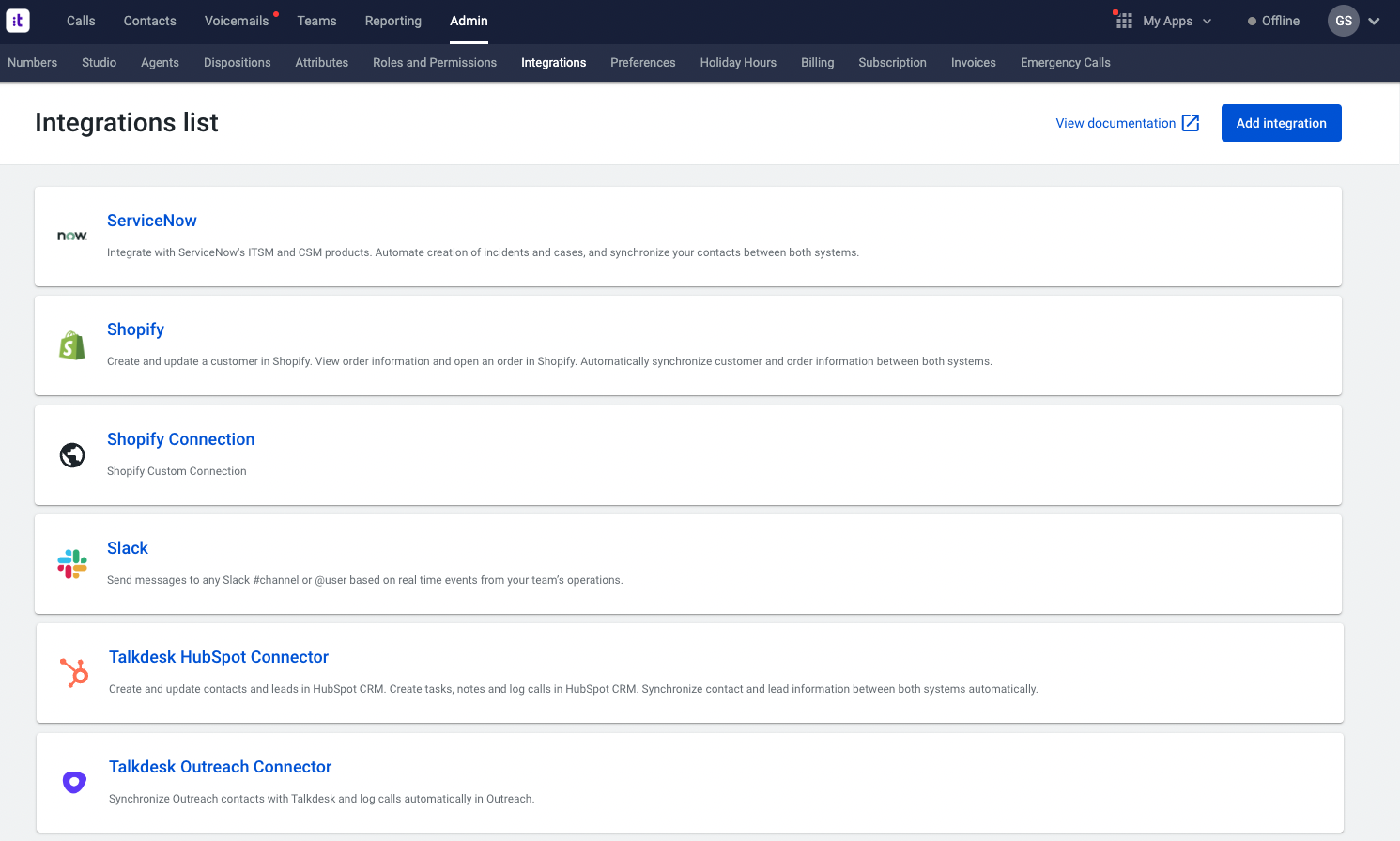Open the Studio admin section
Image resolution: width=1400 pixels, height=841 pixels.
[x=100, y=63]
